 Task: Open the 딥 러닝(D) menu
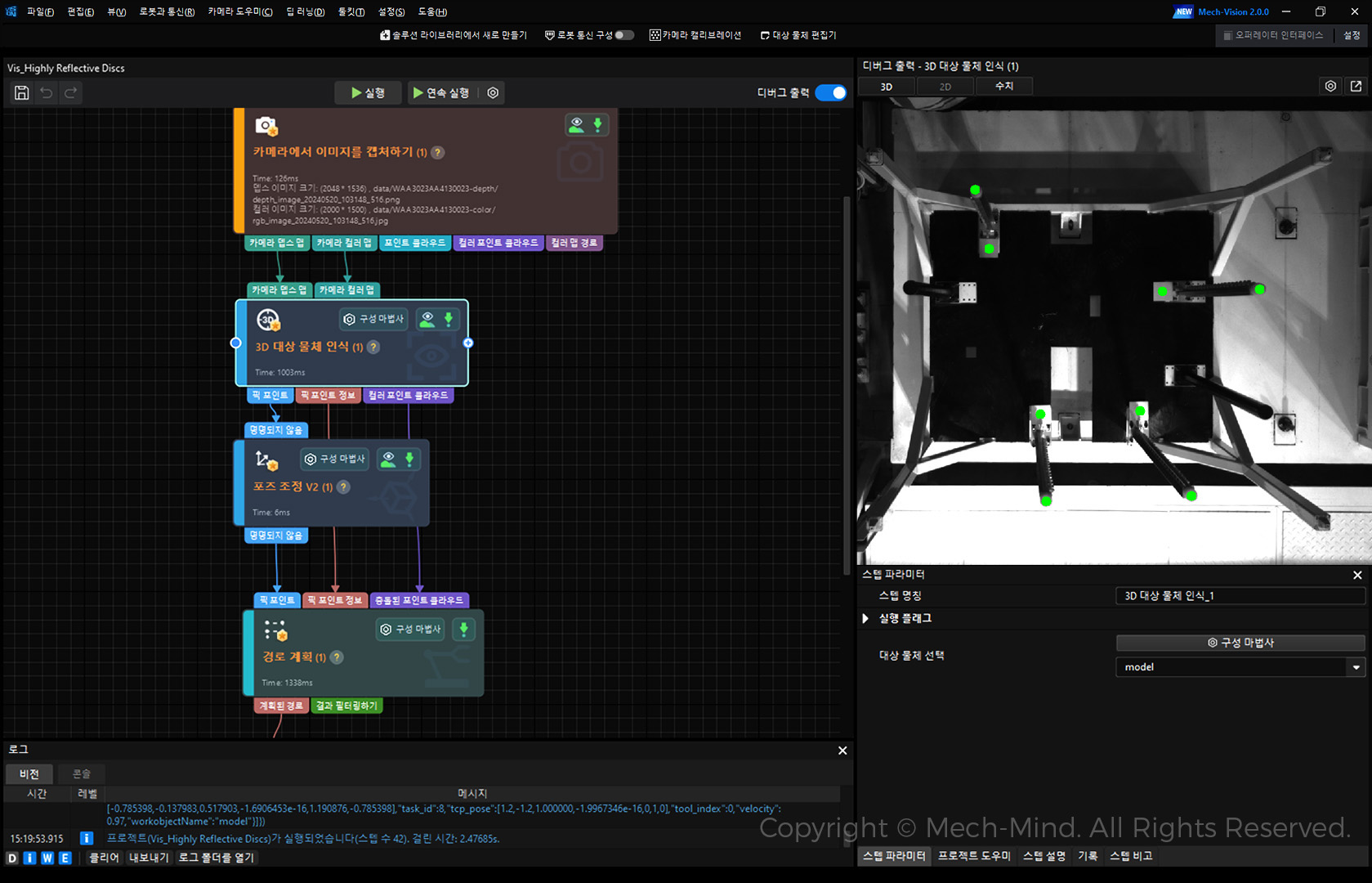pyautogui.click(x=305, y=11)
